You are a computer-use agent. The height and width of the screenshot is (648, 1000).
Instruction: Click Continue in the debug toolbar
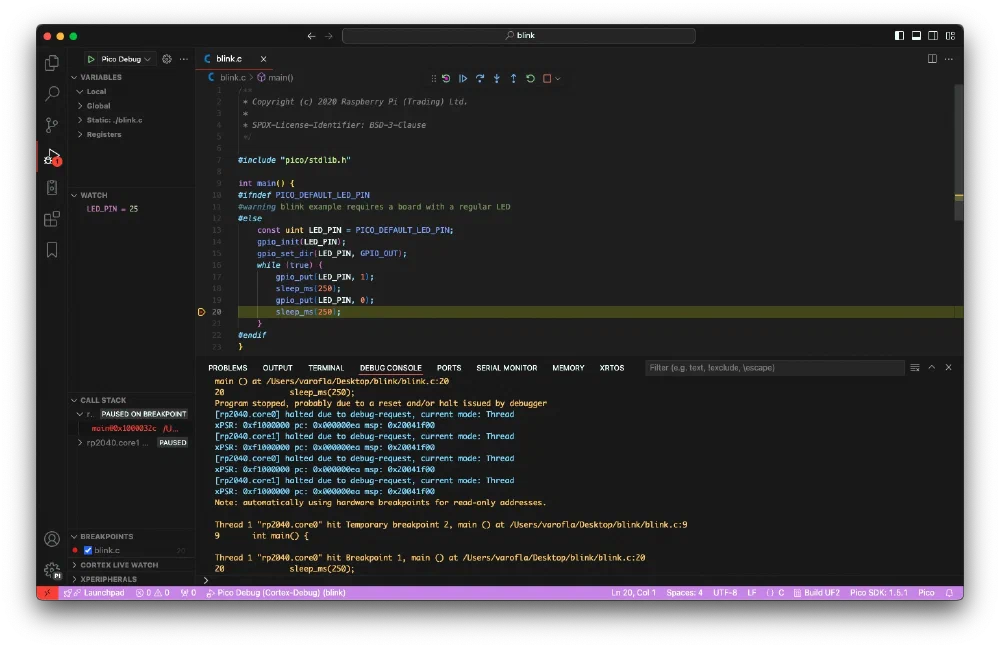pyautogui.click(x=463, y=78)
